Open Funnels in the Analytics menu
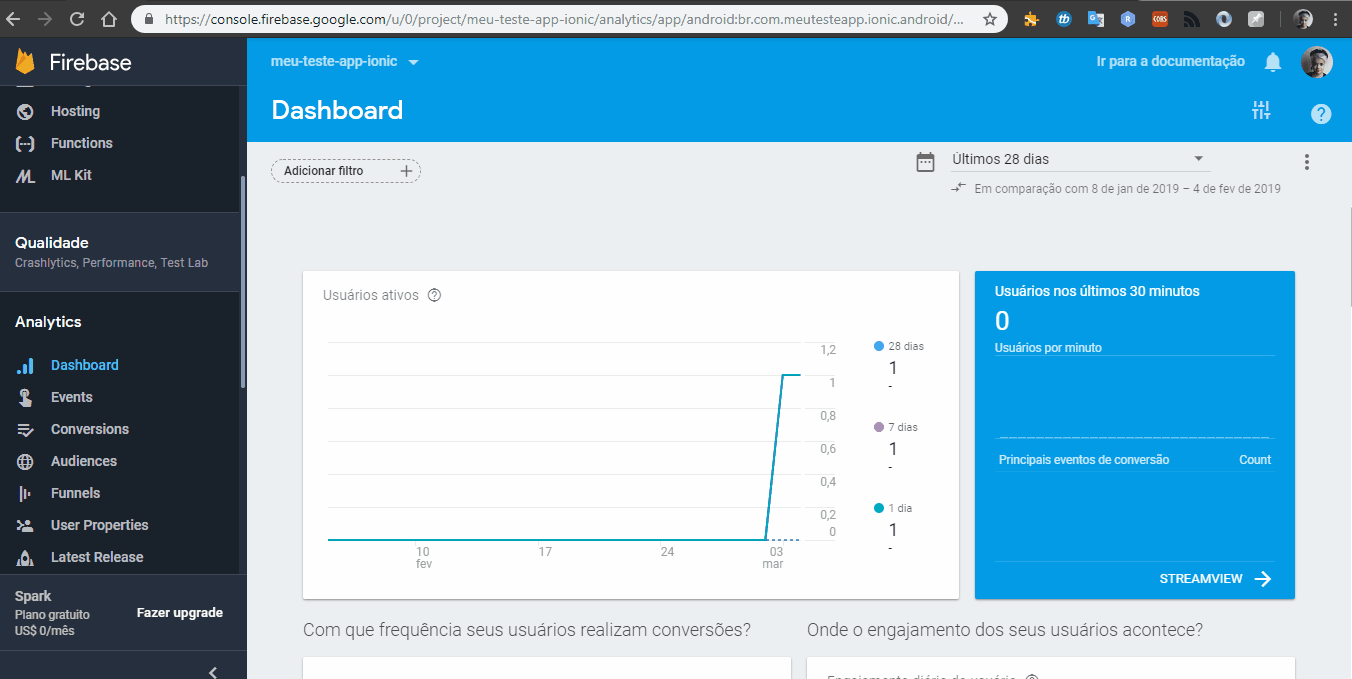This screenshot has height=679, width=1352. pos(76,493)
